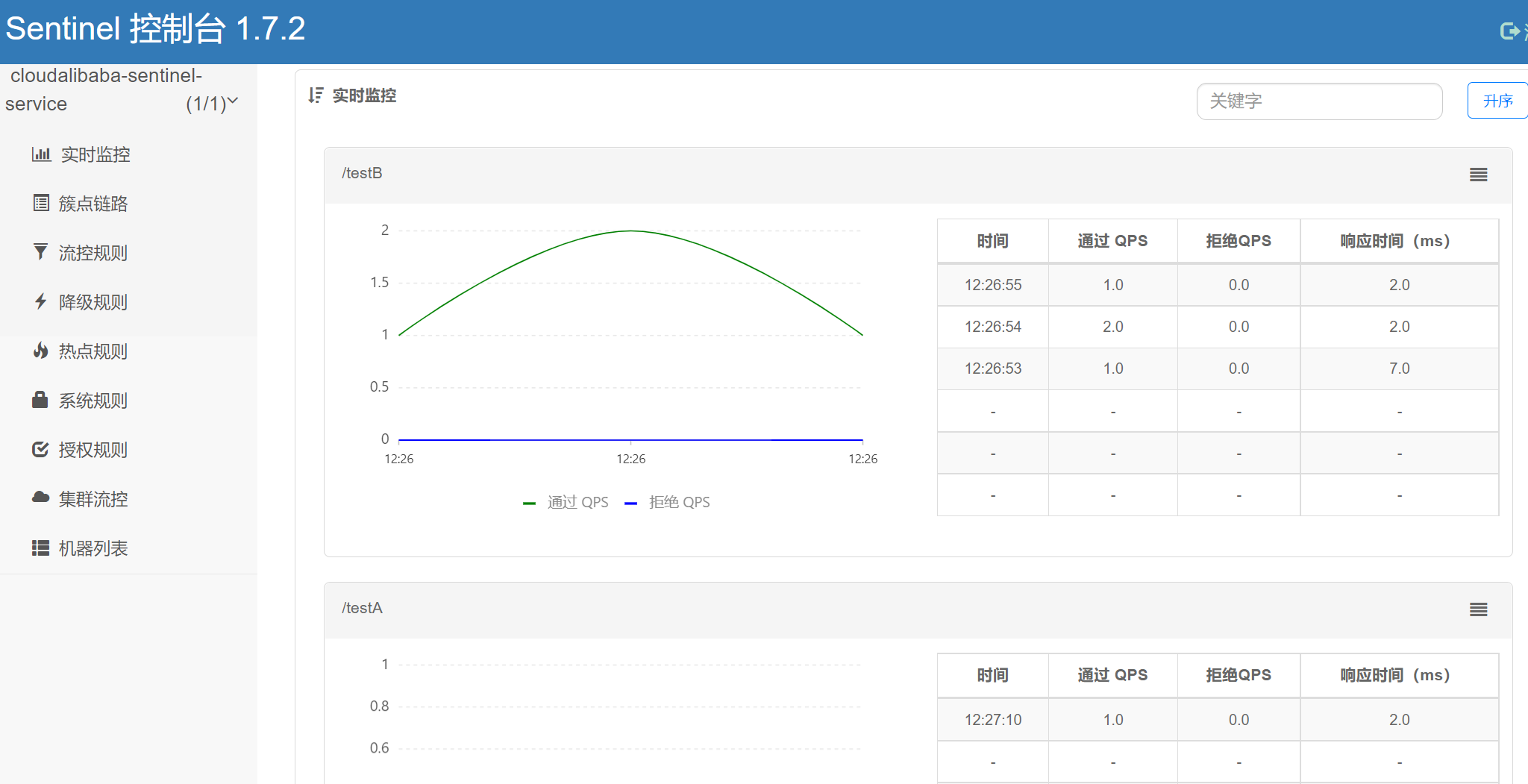Click the sort icon next to 实时监控 heading
The image size is (1528, 784).
coord(316,95)
